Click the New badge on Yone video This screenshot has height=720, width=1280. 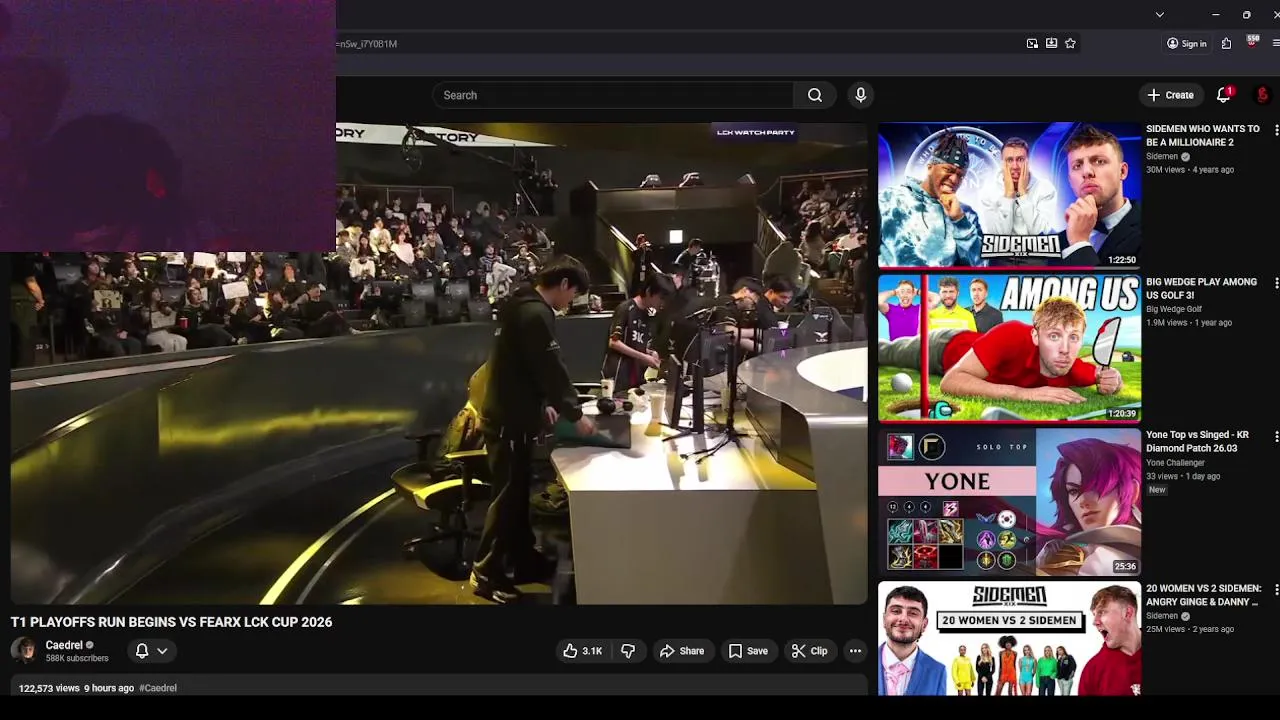[1157, 490]
